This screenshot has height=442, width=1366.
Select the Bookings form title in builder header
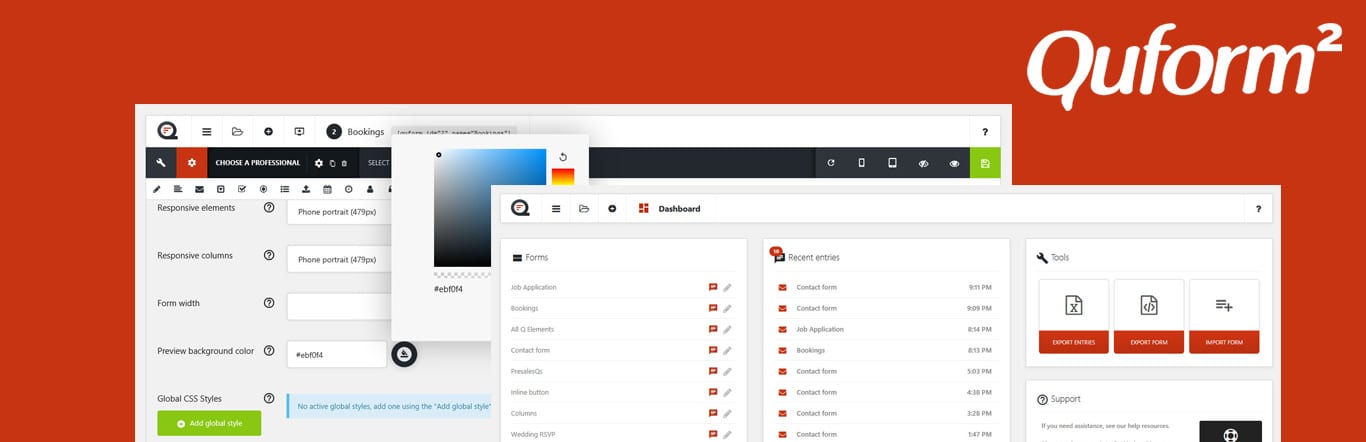click(x=365, y=131)
